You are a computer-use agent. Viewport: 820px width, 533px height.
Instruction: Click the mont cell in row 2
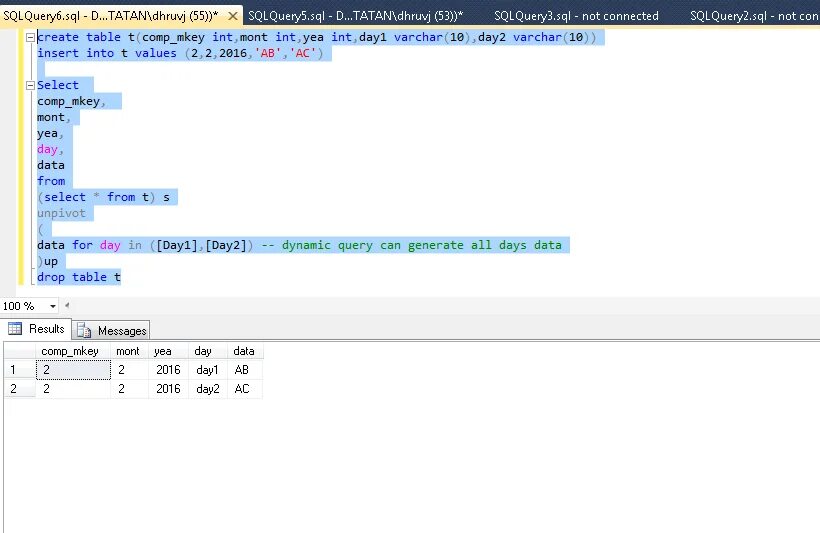[x=129, y=389]
